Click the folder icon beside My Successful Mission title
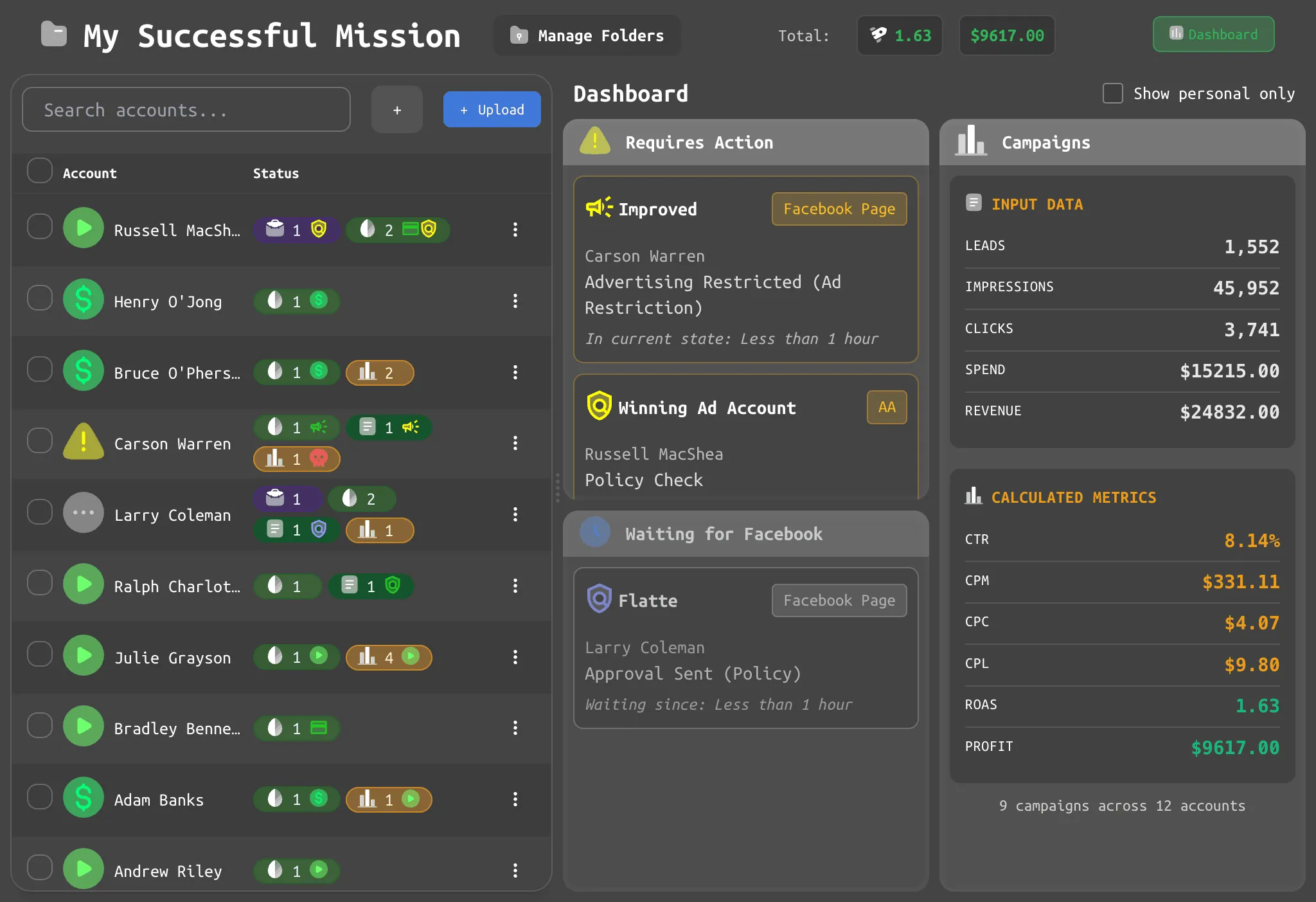The image size is (1316, 902). 55,34
